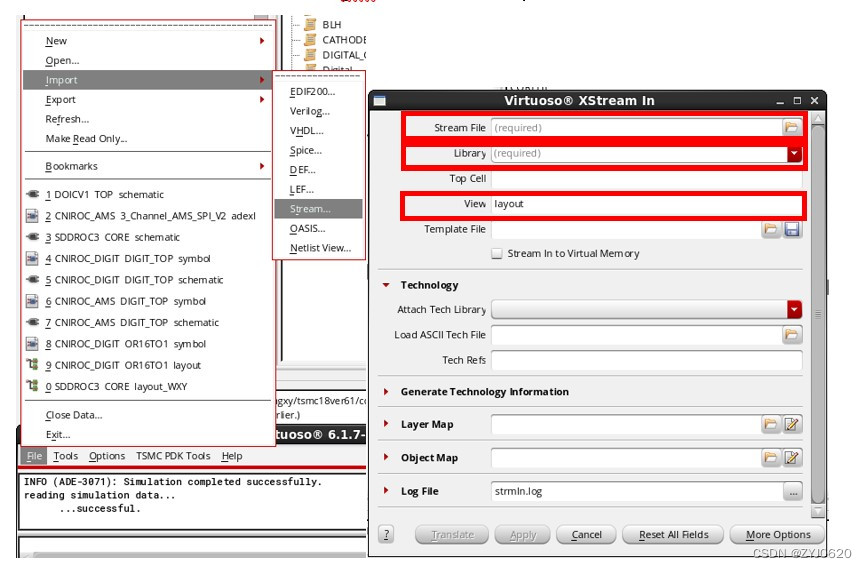
Task: Edit Object Map with pencil icon
Action: click(792, 457)
